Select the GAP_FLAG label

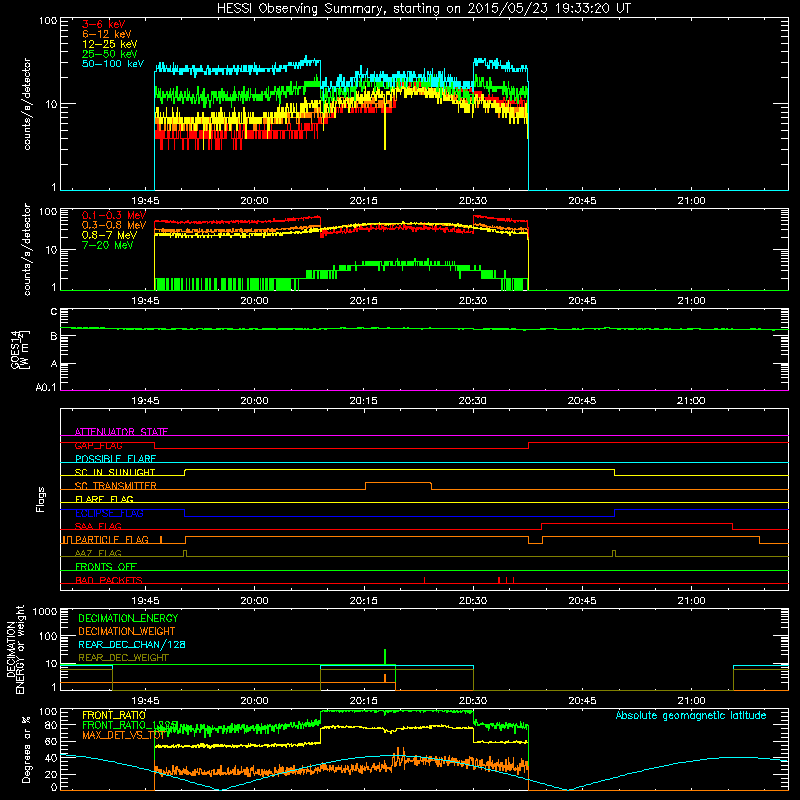98,445
